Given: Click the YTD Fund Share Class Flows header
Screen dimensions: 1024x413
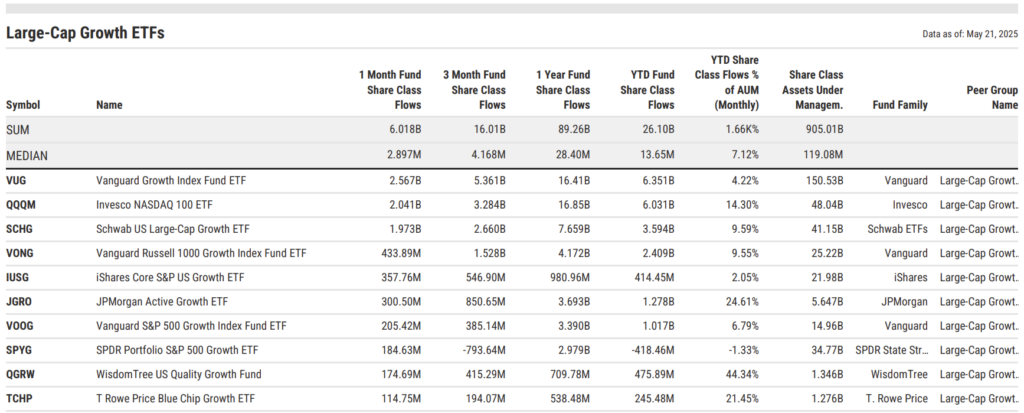Looking at the screenshot, I should click(x=647, y=90).
